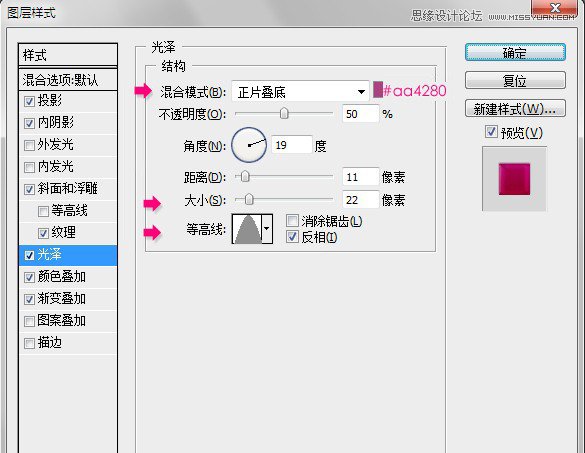
Task: Click the 大小 size slider handle
Action: (x=249, y=200)
